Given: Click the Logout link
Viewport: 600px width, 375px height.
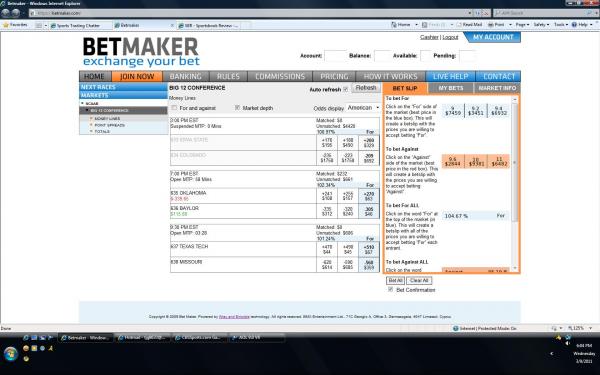Looking at the screenshot, I should point(450,37).
